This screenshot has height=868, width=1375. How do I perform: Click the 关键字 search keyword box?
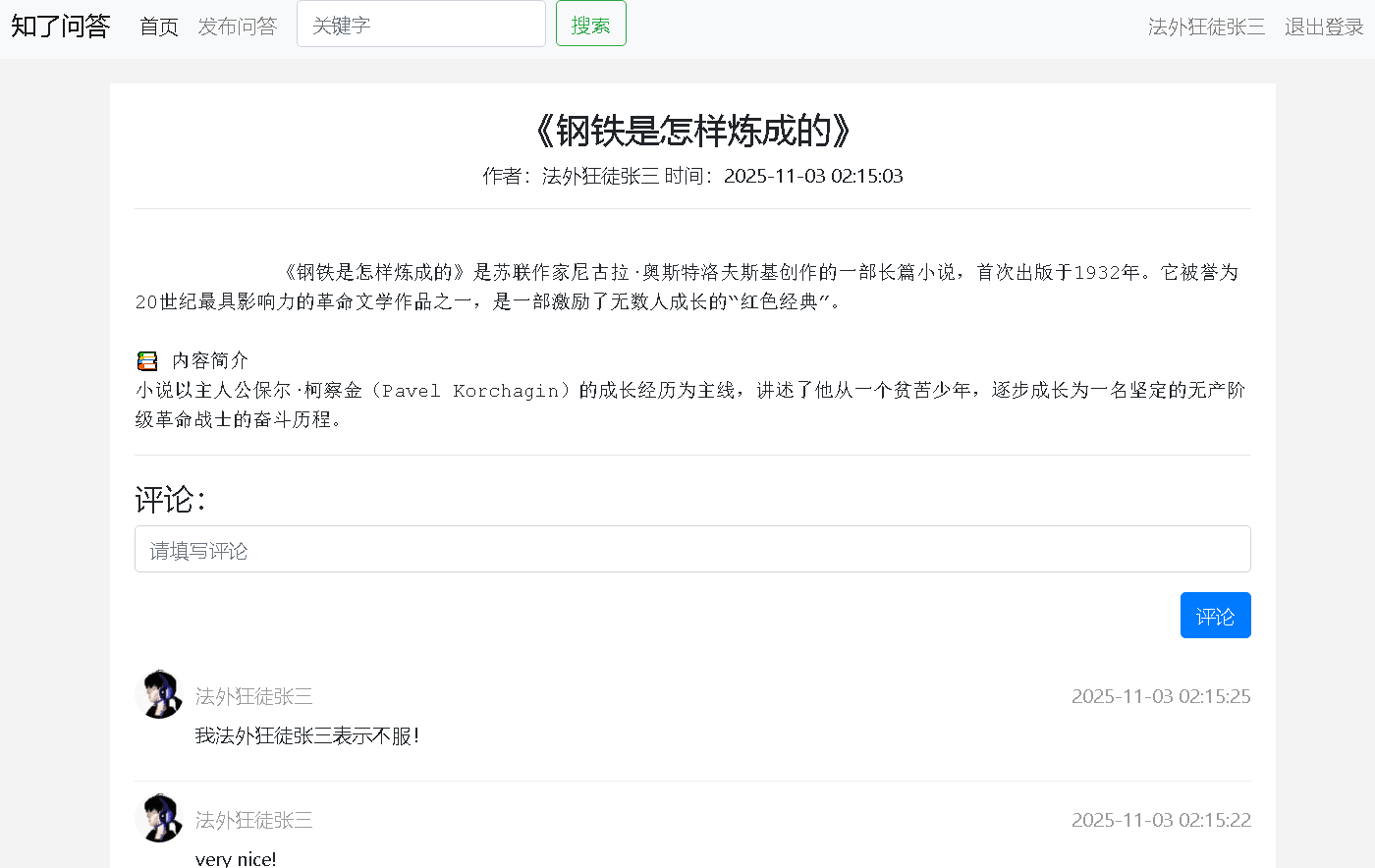point(420,24)
